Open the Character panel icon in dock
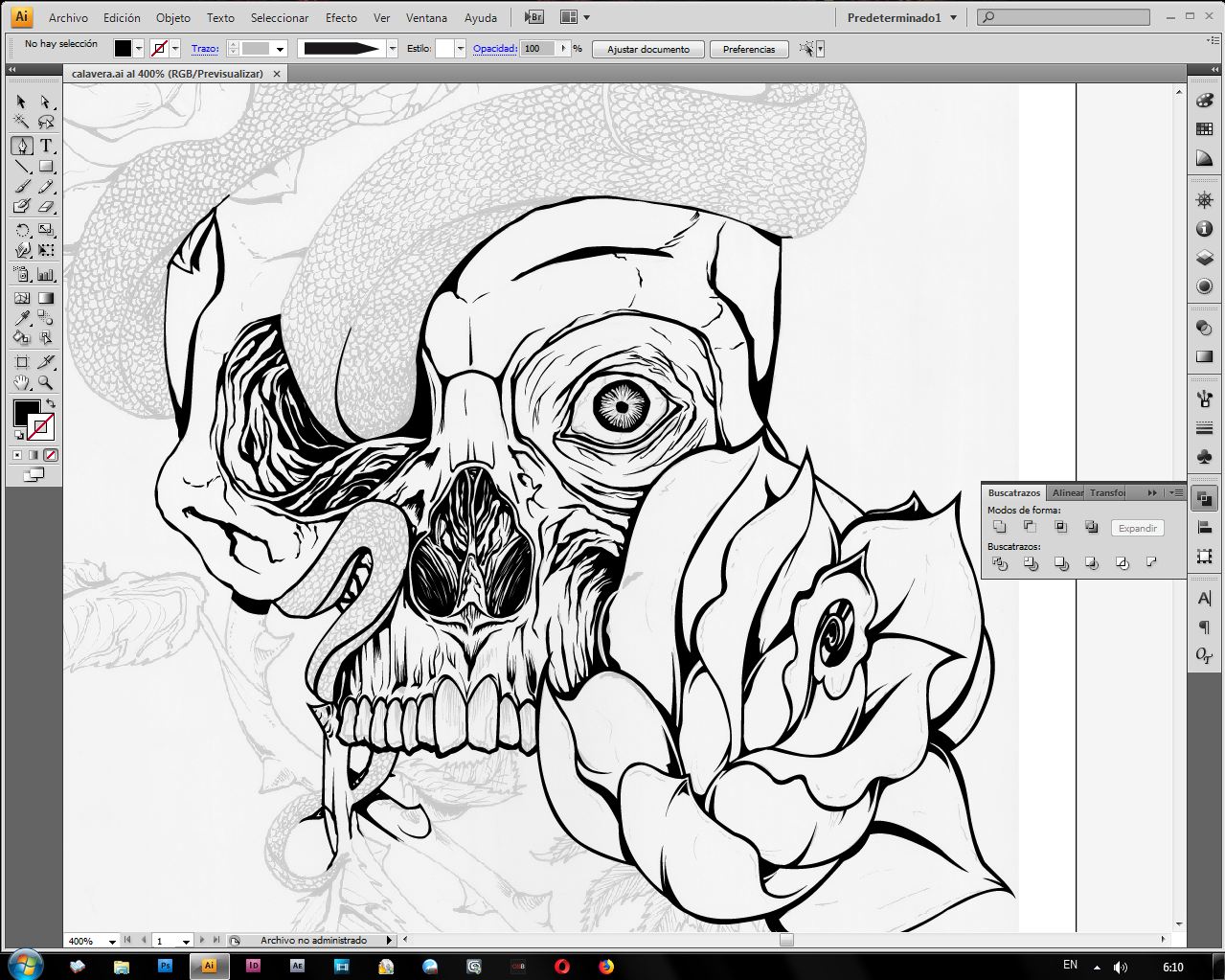Screen dimensions: 1225x980 [1204, 599]
